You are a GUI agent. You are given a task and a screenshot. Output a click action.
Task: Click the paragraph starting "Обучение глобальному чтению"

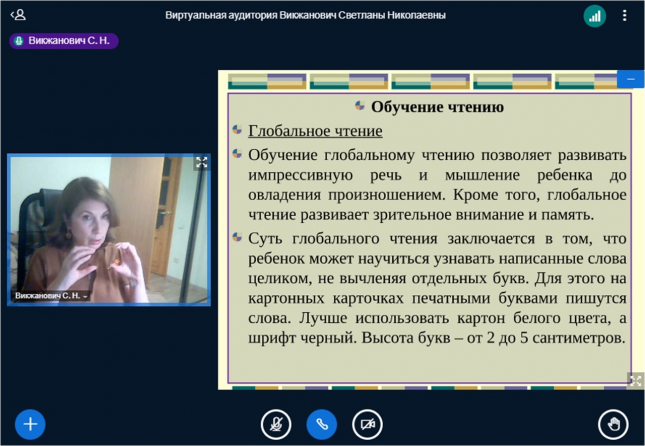point(437,185)
